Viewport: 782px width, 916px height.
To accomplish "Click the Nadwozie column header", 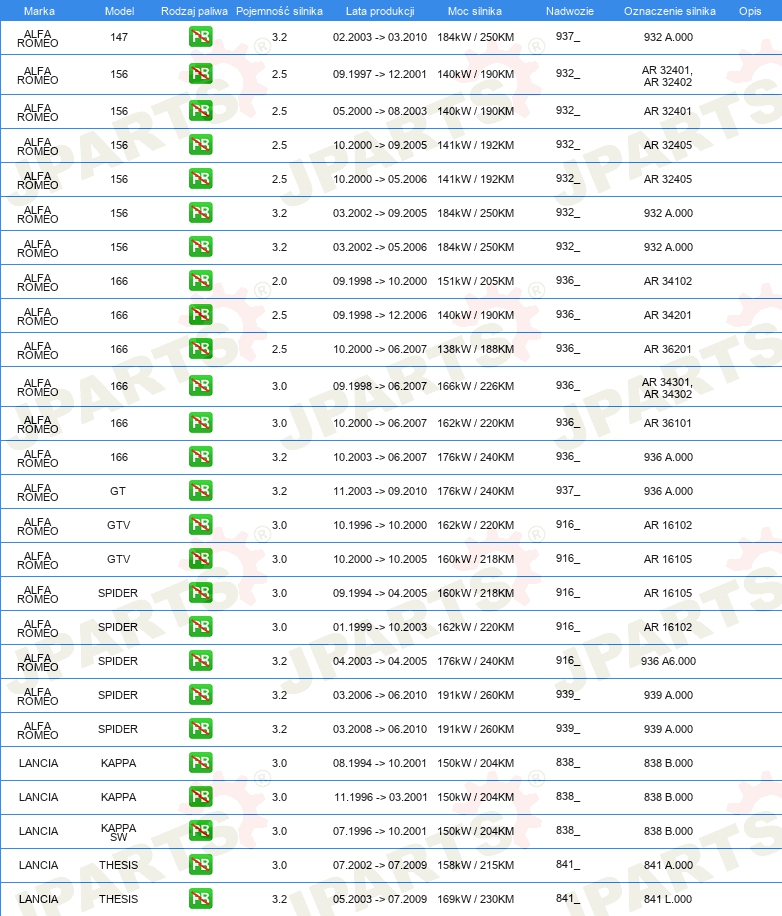I will pos(569,11).
